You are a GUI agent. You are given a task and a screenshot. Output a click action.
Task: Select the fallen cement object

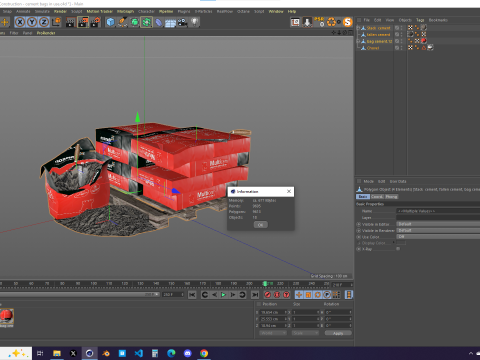pos(378,35)
